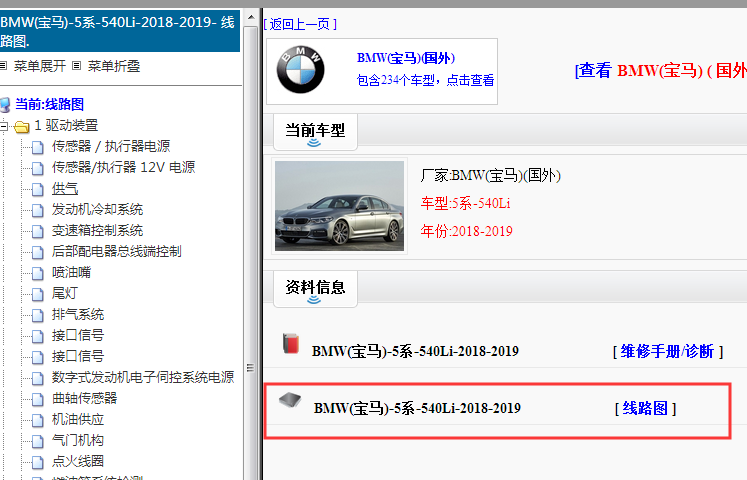Viewport: 747px width, 480px height.
Task: Click the 当前:线路图 root icon
Action: pyautogui.click(x=5, y=105)
